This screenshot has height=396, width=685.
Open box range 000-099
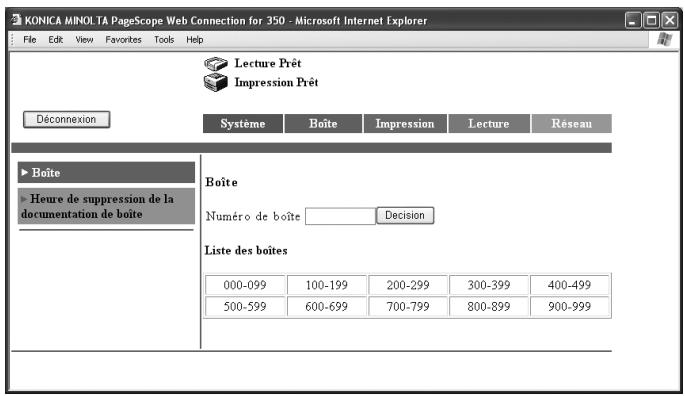245,285
